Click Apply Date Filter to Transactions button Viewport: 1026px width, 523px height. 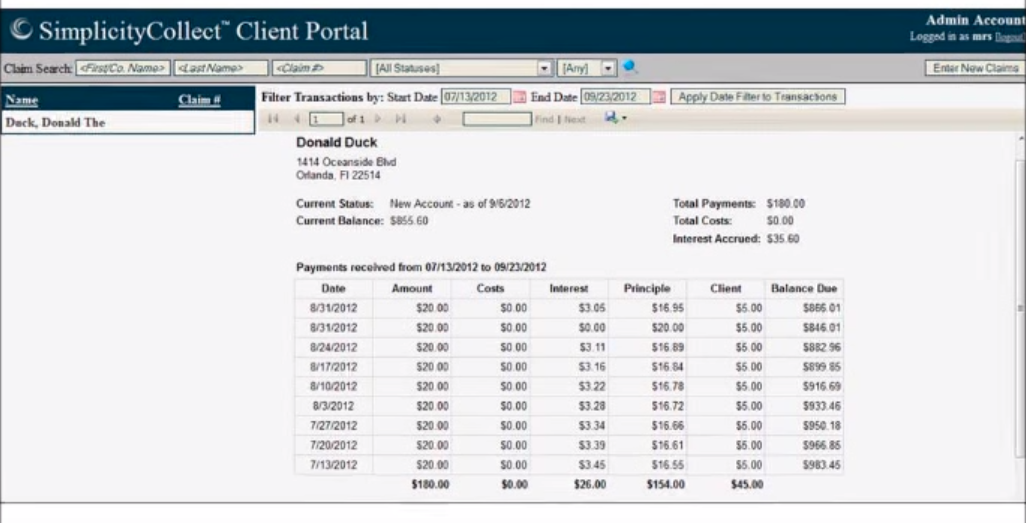pos(758,97)
